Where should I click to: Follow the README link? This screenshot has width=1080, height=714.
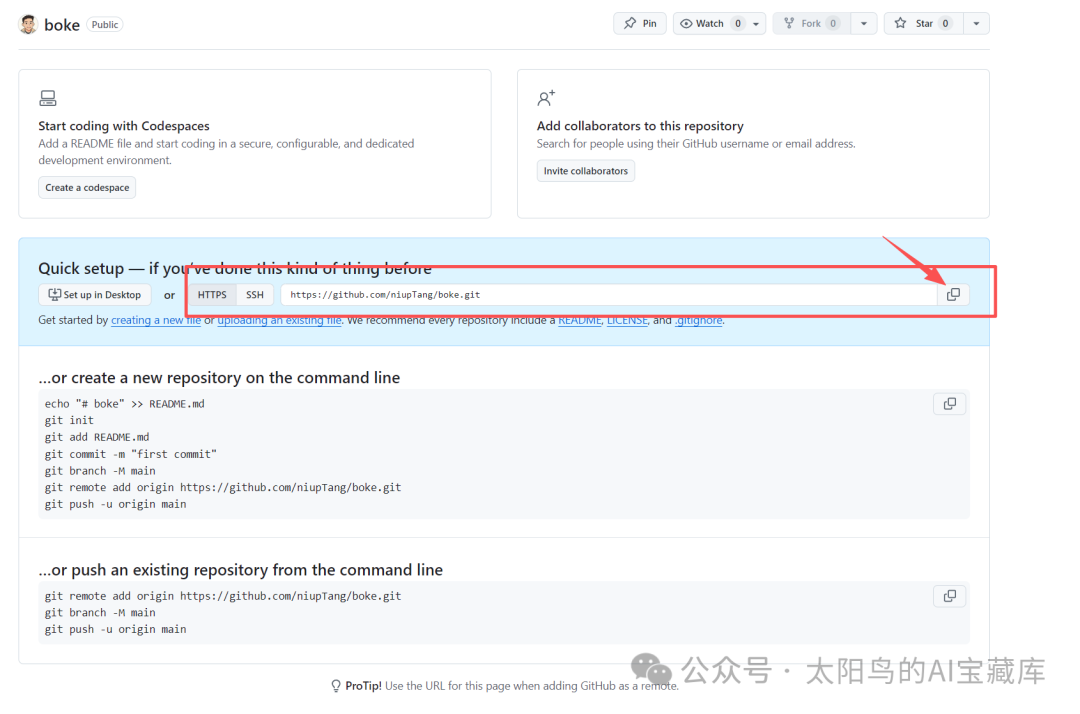point(579,320)
